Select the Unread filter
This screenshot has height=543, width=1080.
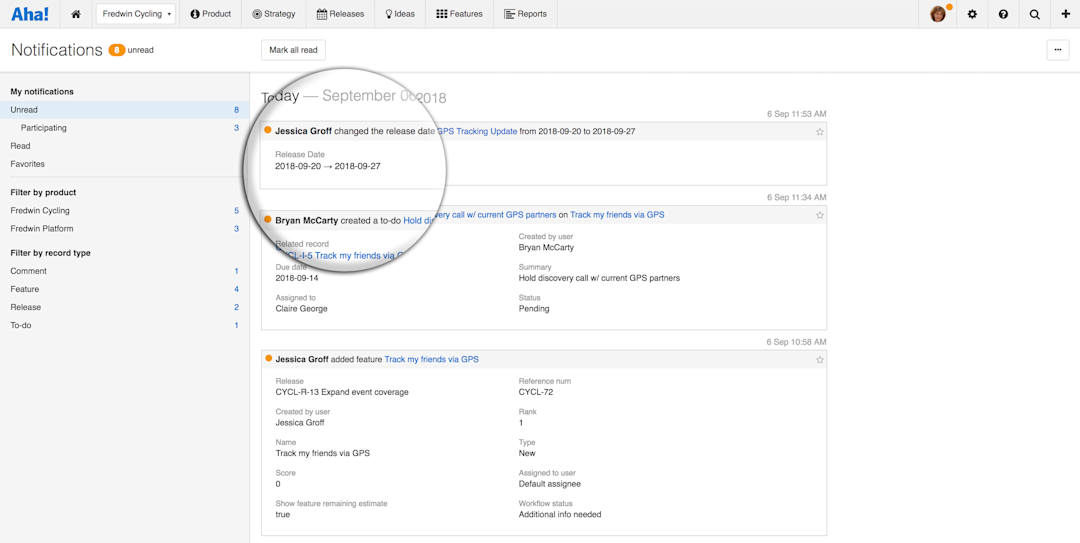125,110
